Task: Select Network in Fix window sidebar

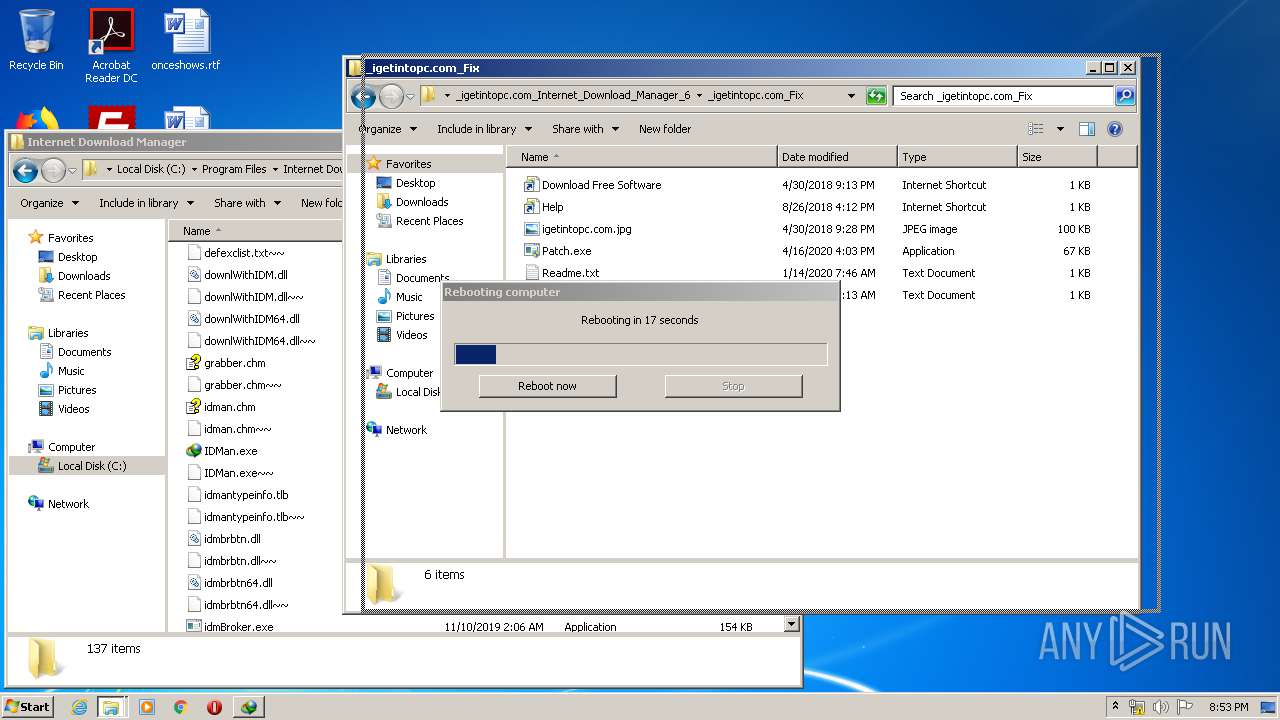Action: click(397, 430)
